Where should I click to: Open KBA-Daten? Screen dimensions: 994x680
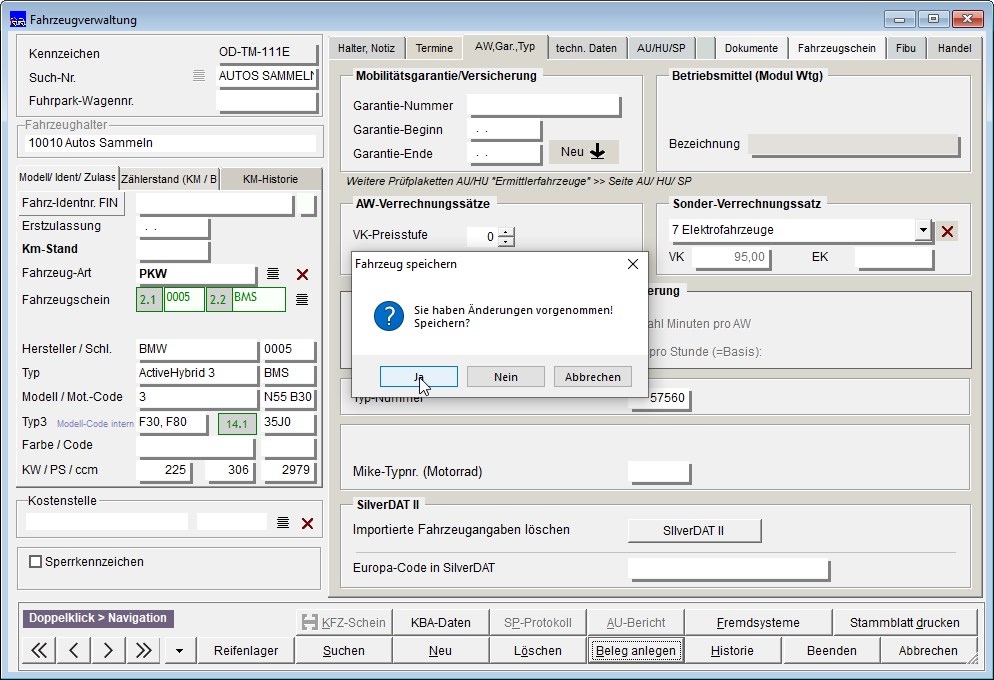click(x=441, y=622)
